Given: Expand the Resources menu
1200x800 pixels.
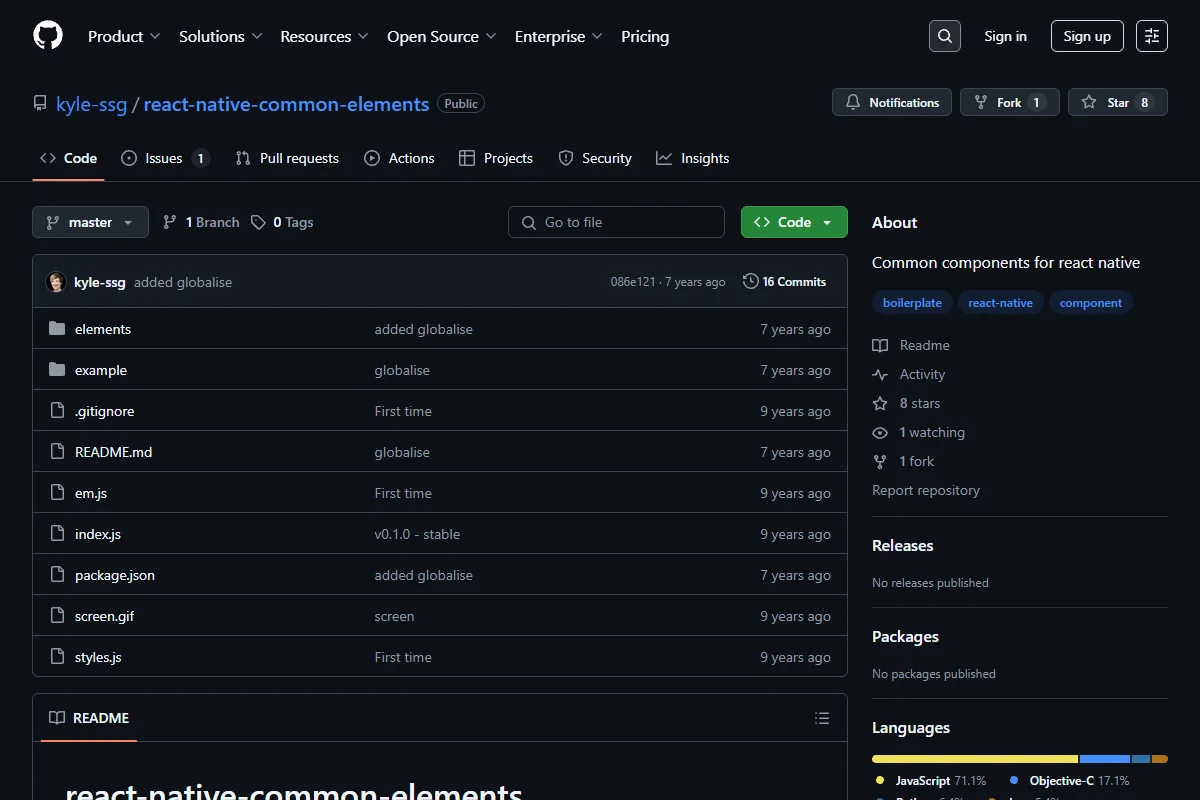Looking at the screenshot, I should point(324,36).
